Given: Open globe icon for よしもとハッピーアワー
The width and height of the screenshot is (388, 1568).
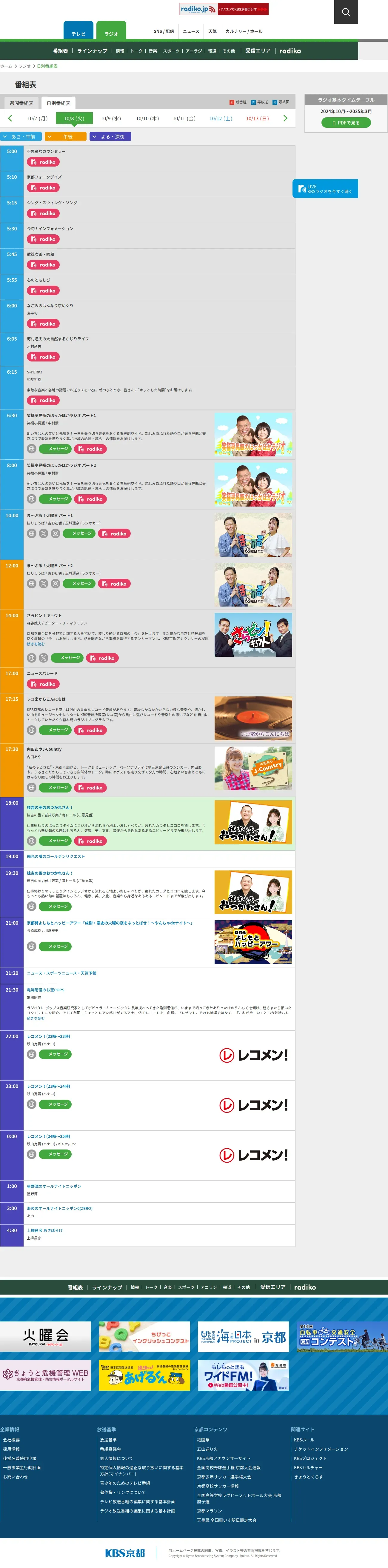Looking at the screenshot, I should (x=32, y=946).
